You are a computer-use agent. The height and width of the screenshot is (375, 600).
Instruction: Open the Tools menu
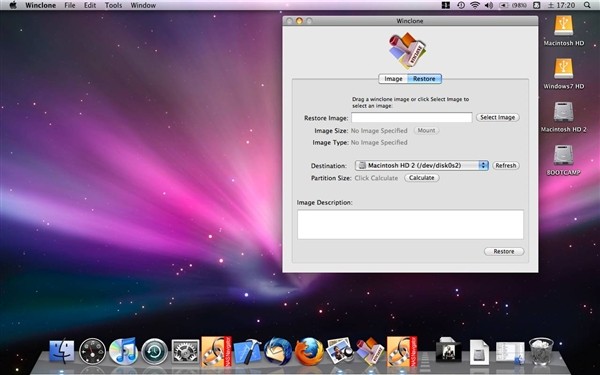click(113, 5)
